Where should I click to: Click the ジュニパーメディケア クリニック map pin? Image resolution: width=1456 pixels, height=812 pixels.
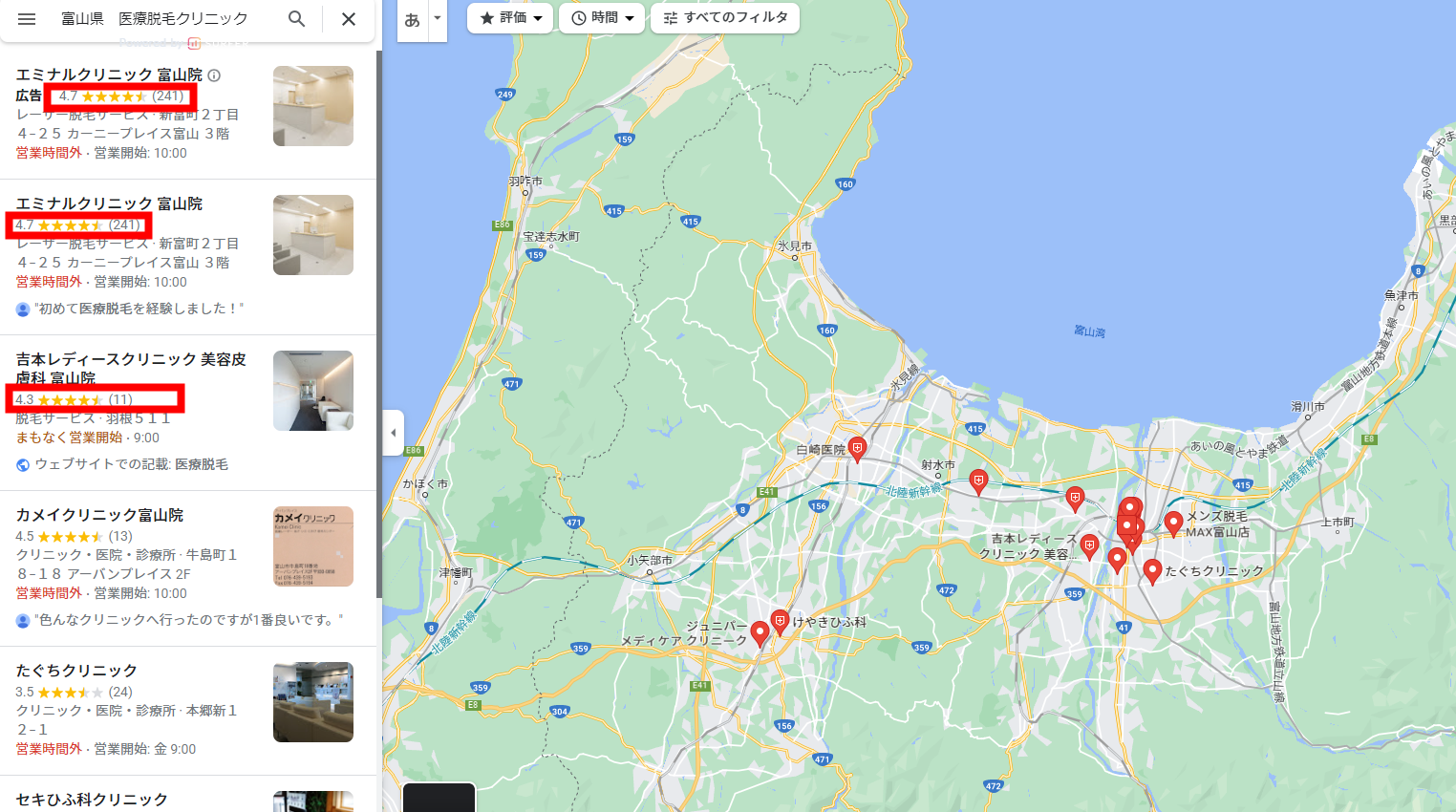[x=760, y=633]
